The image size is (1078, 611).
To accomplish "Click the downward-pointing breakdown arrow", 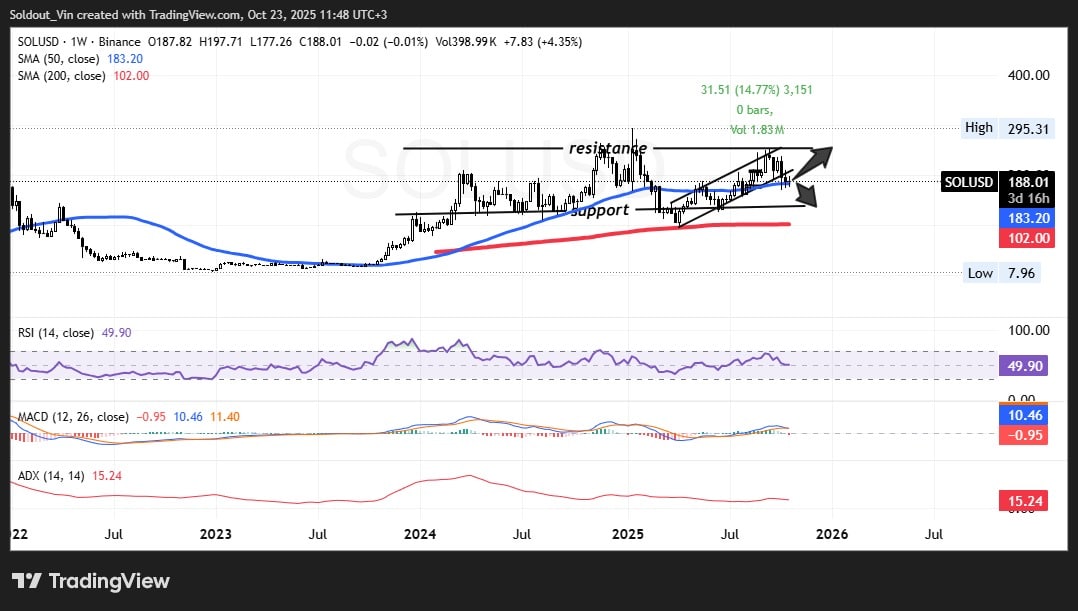I will (x=806, y=195).
